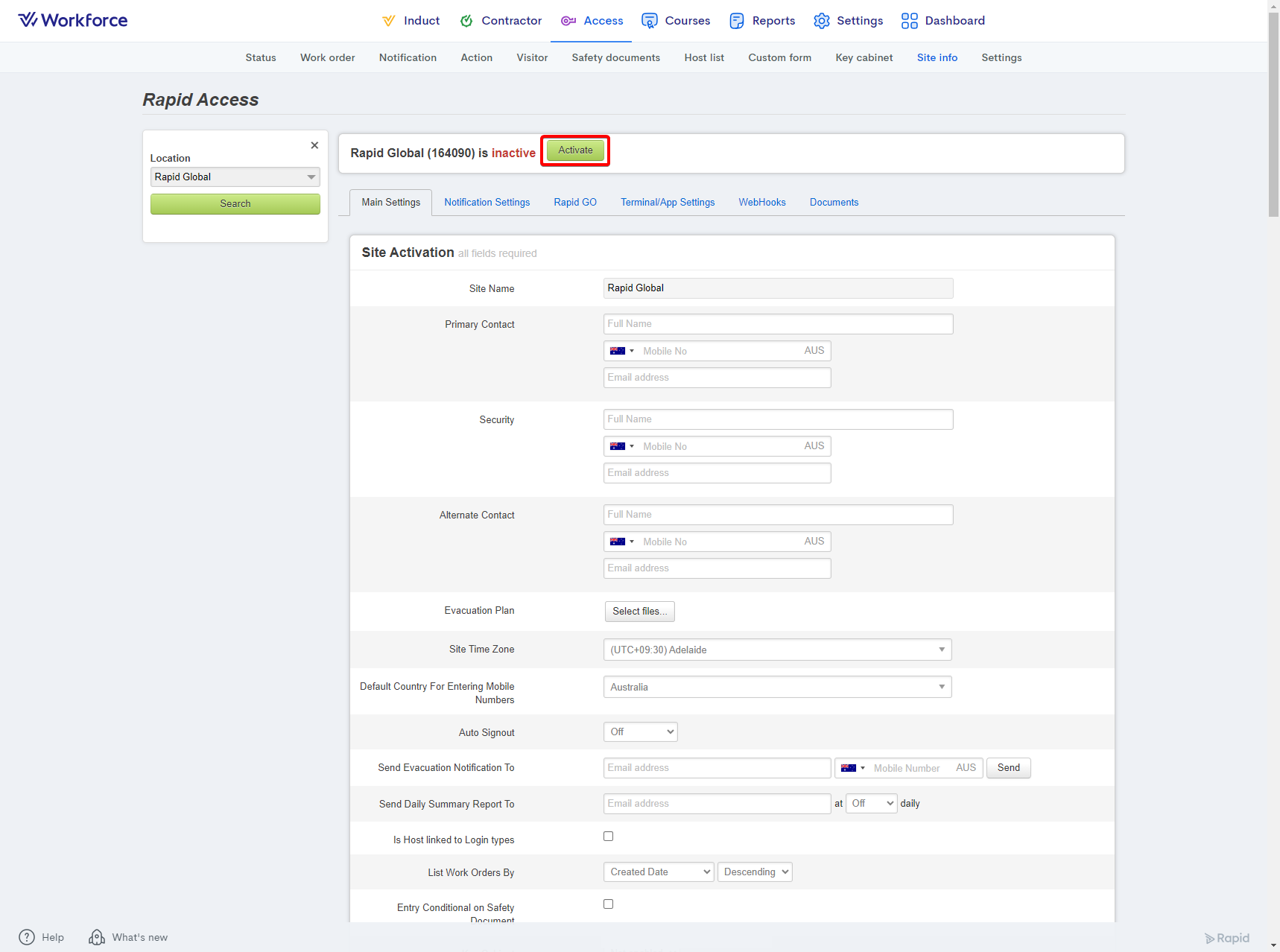
Task: Open the daily summary time dropdown
Action: 872,804
